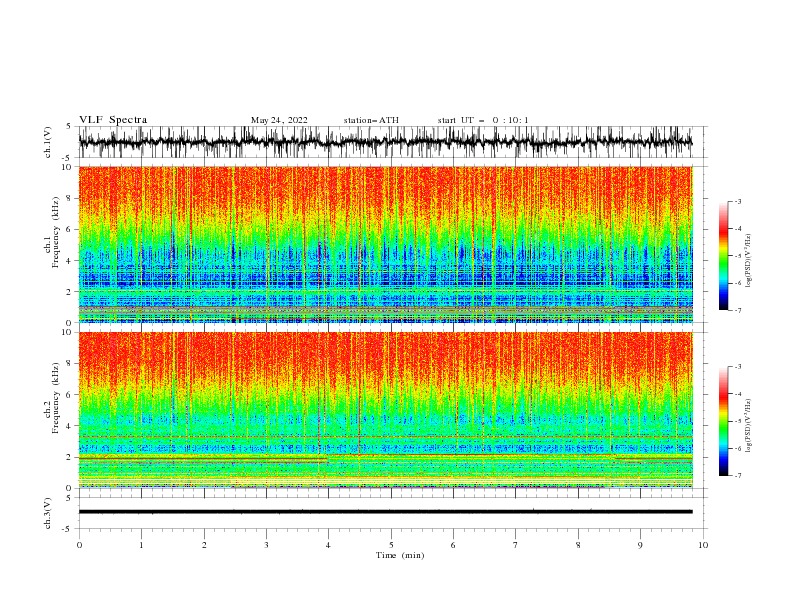
Task: Click the "VLF Spectra" title text
Action: [x=113, y=120]
